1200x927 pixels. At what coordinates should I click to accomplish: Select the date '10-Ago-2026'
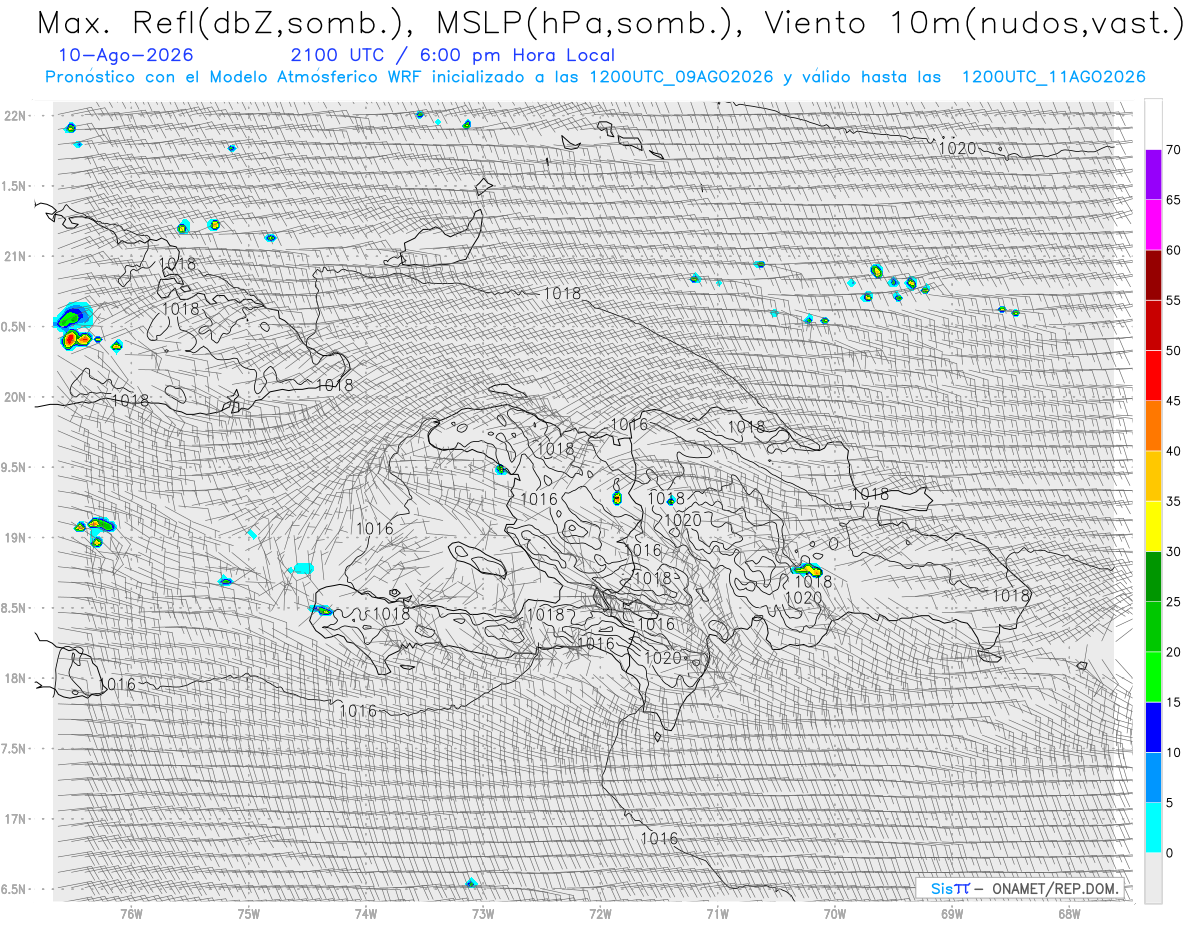[126, 55]
